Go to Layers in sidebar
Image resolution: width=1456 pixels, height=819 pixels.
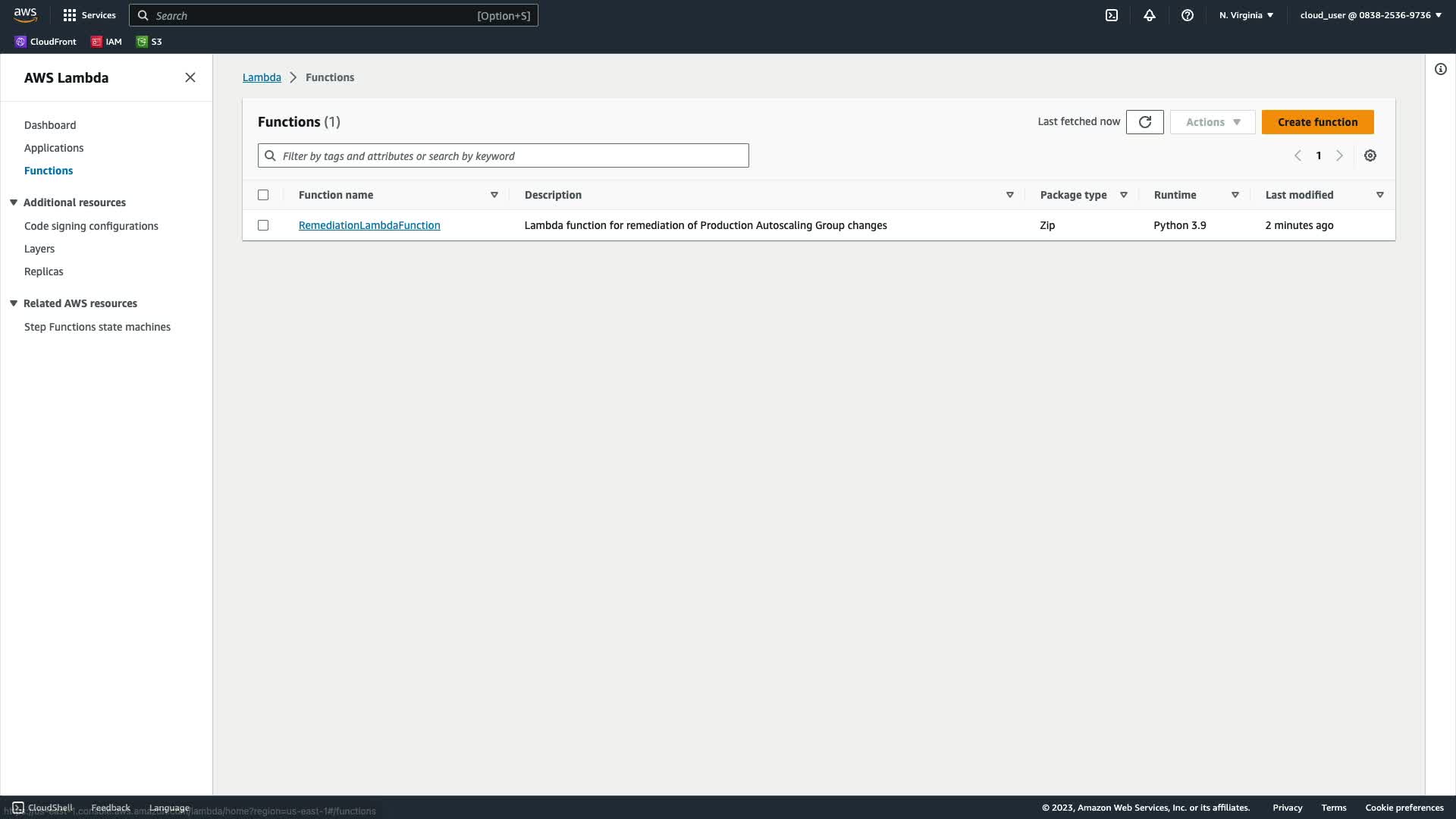39,249
